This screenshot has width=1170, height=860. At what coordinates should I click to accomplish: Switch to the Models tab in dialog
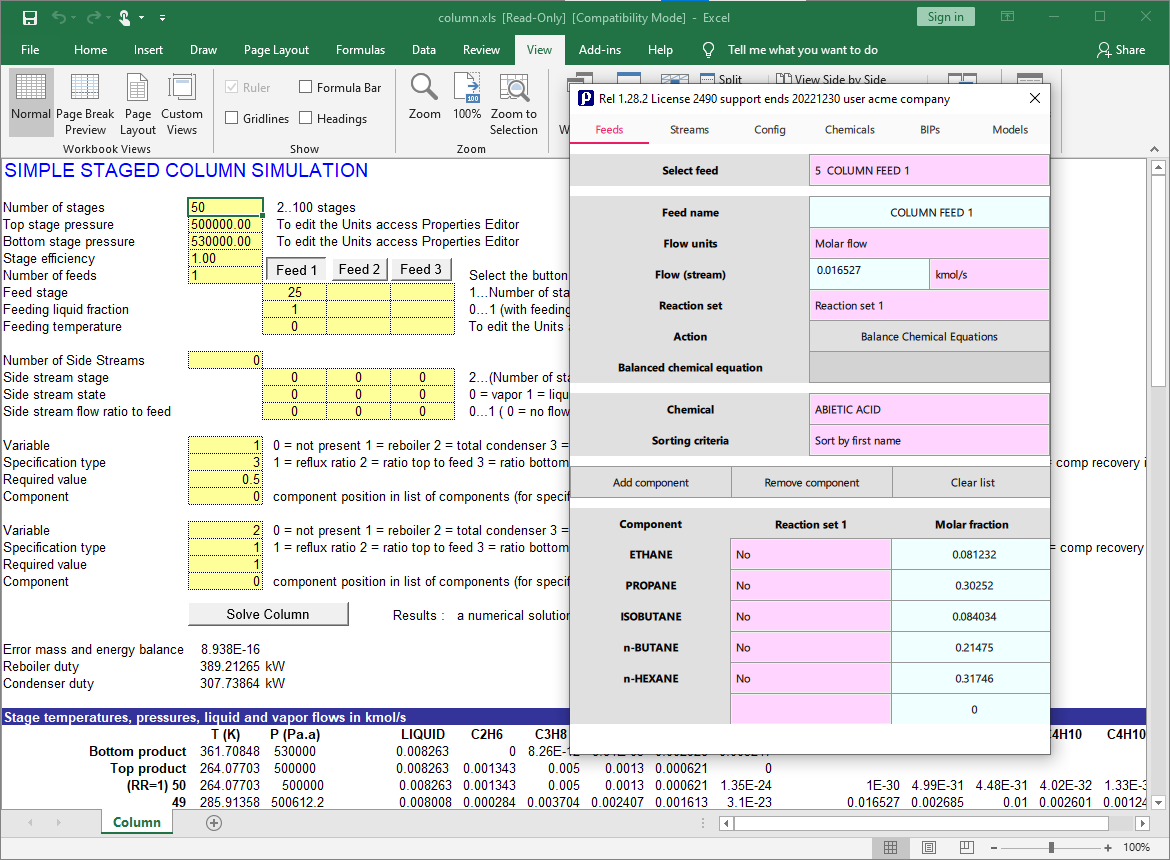[x=1010, y=130]
